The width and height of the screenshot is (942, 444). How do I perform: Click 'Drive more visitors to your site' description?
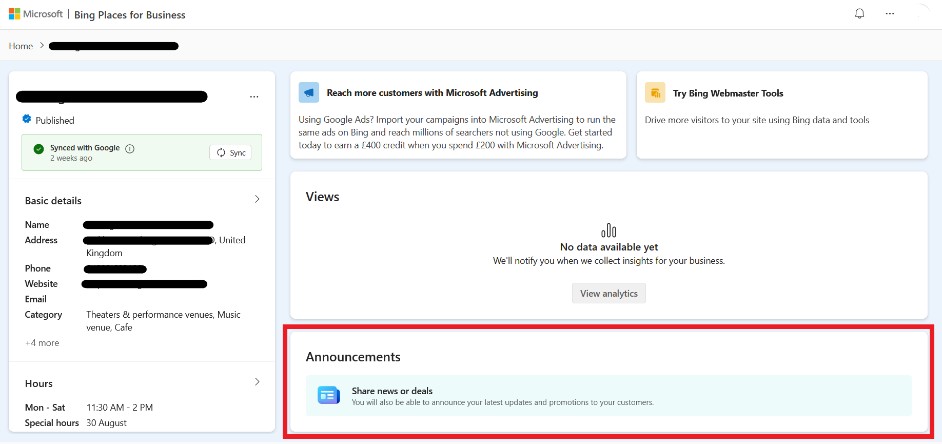(x=757, y=120)
